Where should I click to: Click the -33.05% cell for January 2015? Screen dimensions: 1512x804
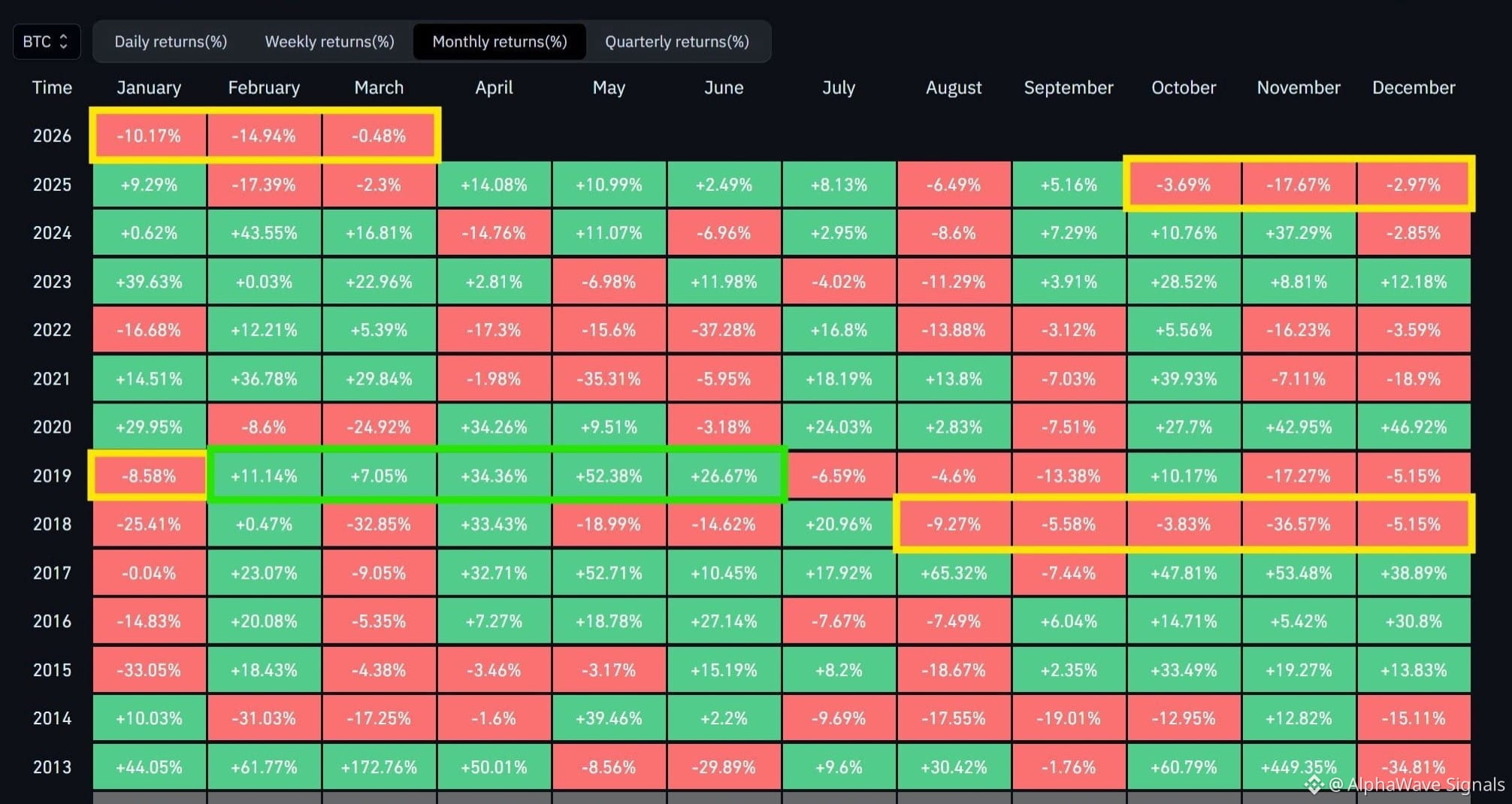pyautogui.click(x=149, y=669)
